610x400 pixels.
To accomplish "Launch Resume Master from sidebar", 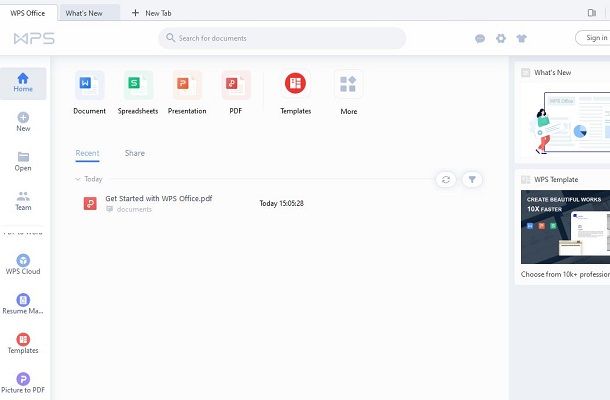I will 23,304.
